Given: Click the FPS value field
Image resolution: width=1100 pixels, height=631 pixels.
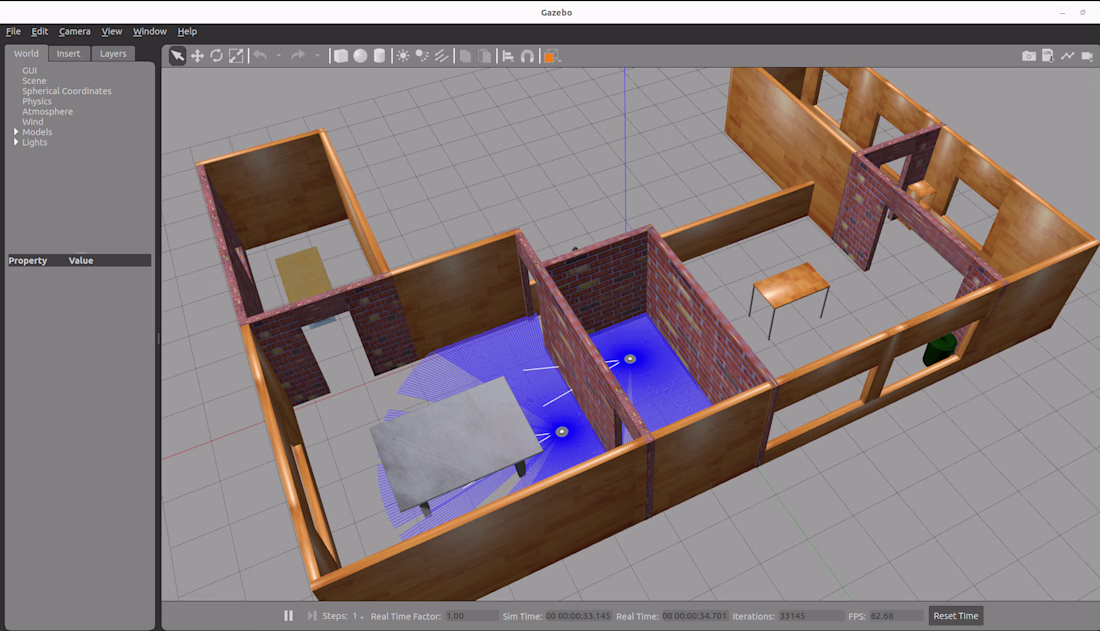Looking at the screenshot, I should 896,616.
